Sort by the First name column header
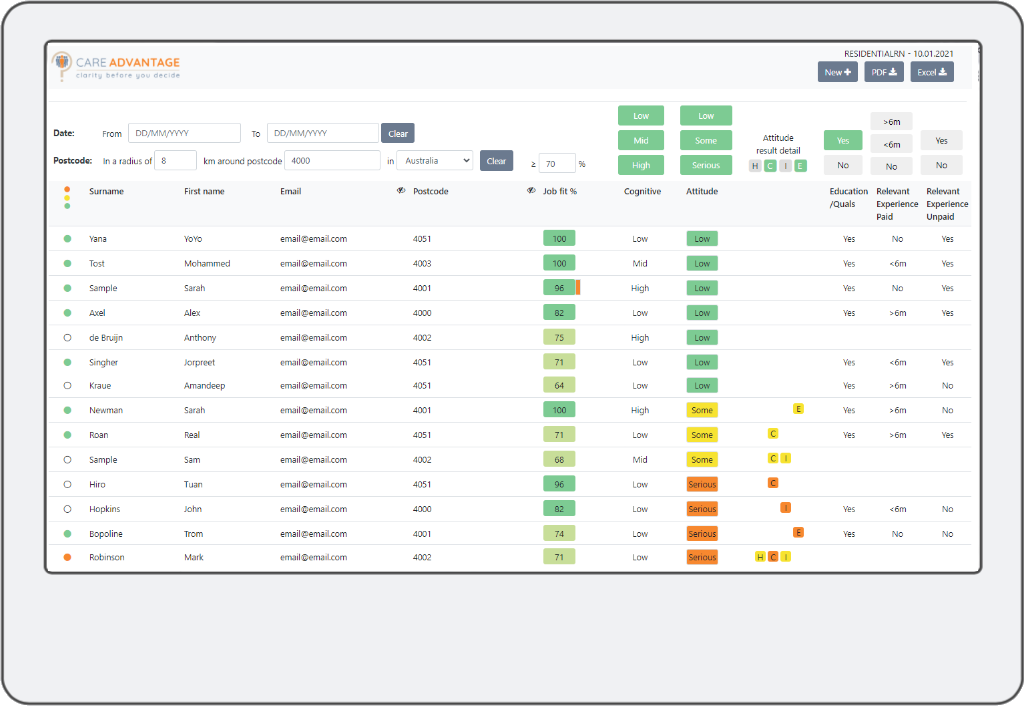Viewport: 1024px width, 706px height. tap(204, 191)
